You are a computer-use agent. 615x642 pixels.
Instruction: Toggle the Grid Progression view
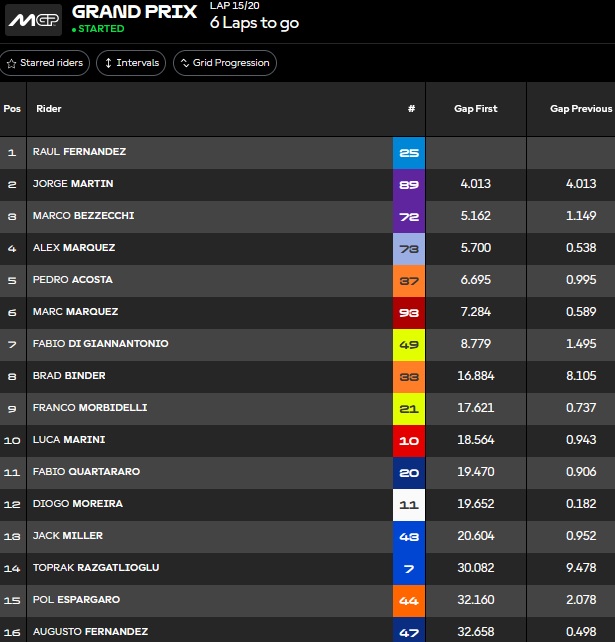[225, 63]
